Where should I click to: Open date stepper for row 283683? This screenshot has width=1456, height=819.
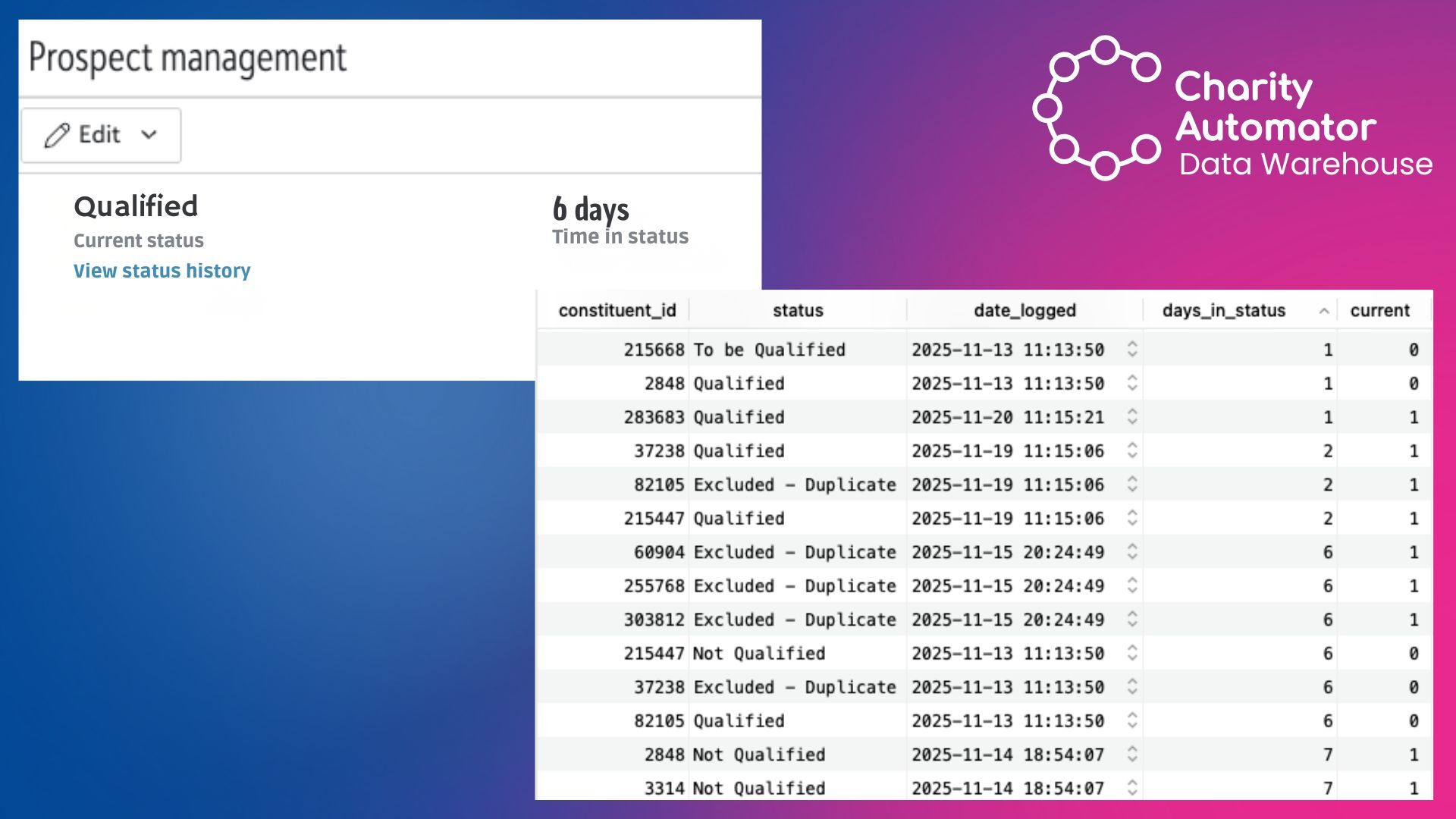click(1132, 416)
